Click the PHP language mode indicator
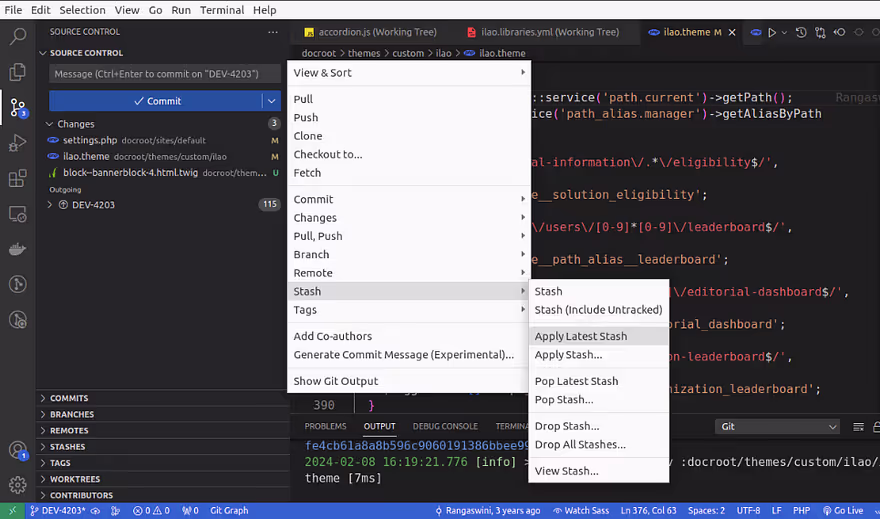 (801, 511)
